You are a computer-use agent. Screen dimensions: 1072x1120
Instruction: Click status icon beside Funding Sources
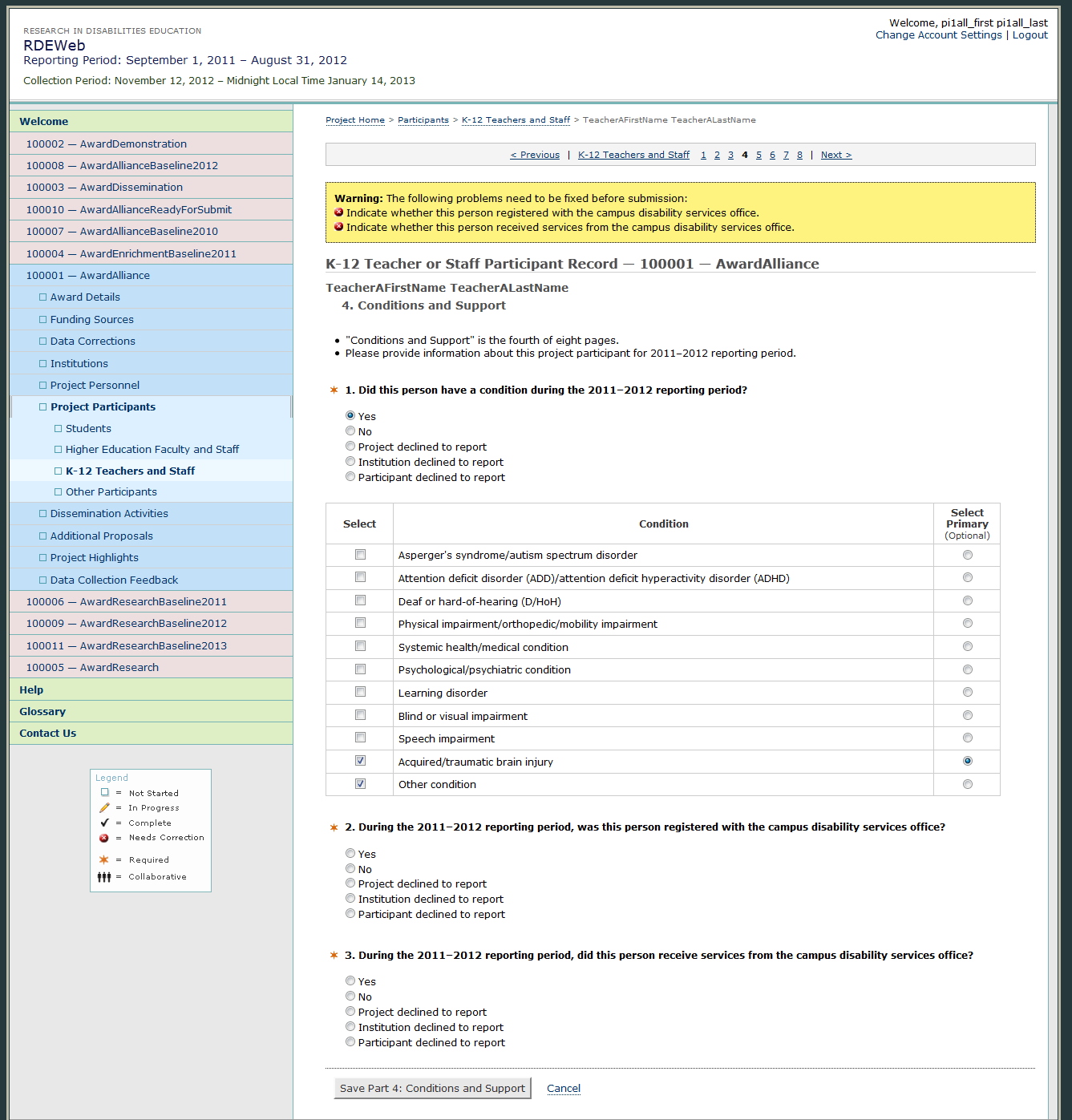(x=43, y=319)
